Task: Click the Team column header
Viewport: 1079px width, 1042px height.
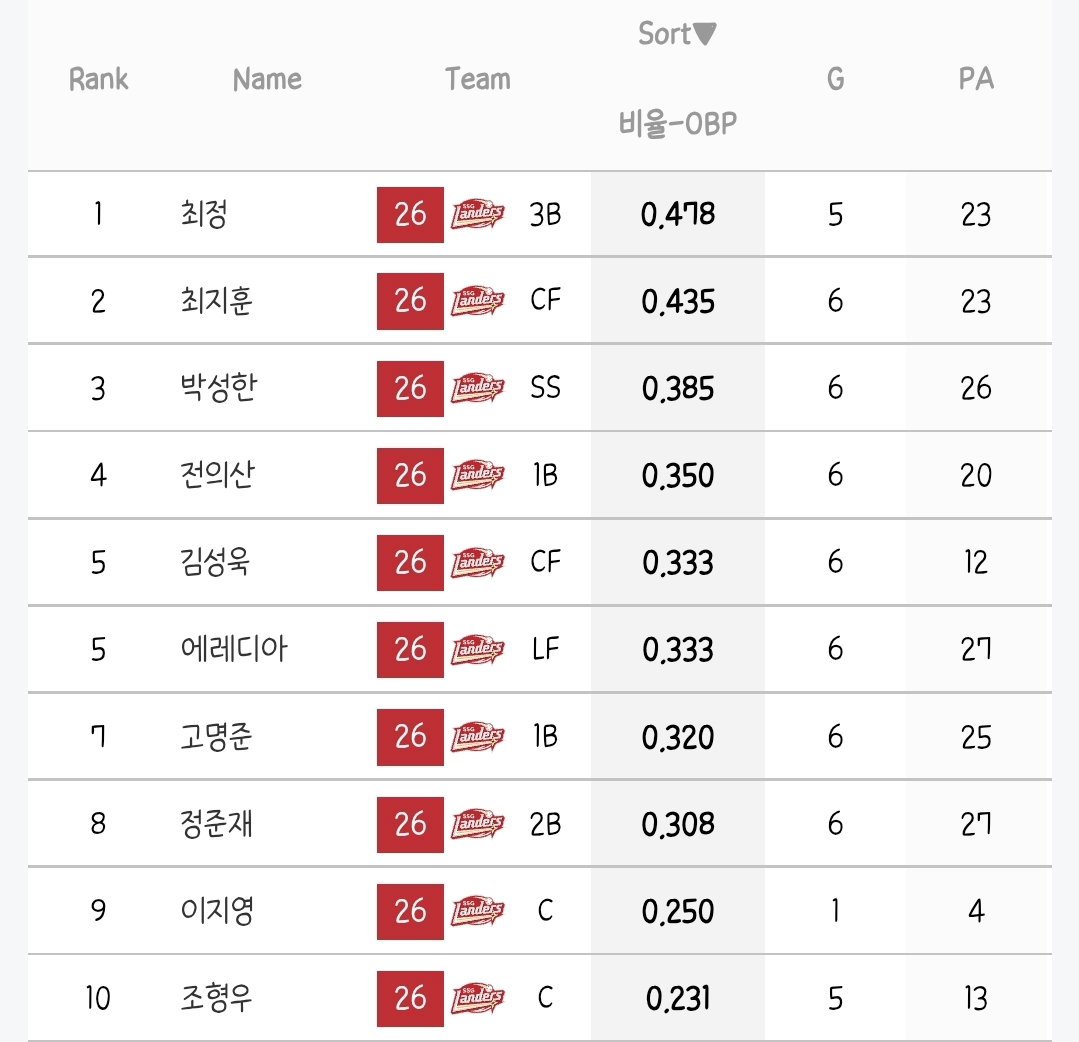Action: [x=478, y=78]
